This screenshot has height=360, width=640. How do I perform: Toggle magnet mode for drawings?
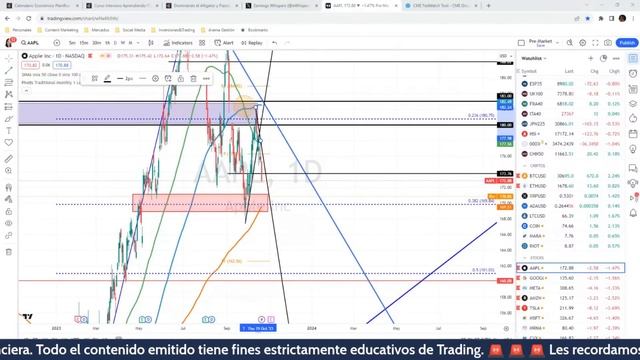pyautogui.click(x=9, y=187)
